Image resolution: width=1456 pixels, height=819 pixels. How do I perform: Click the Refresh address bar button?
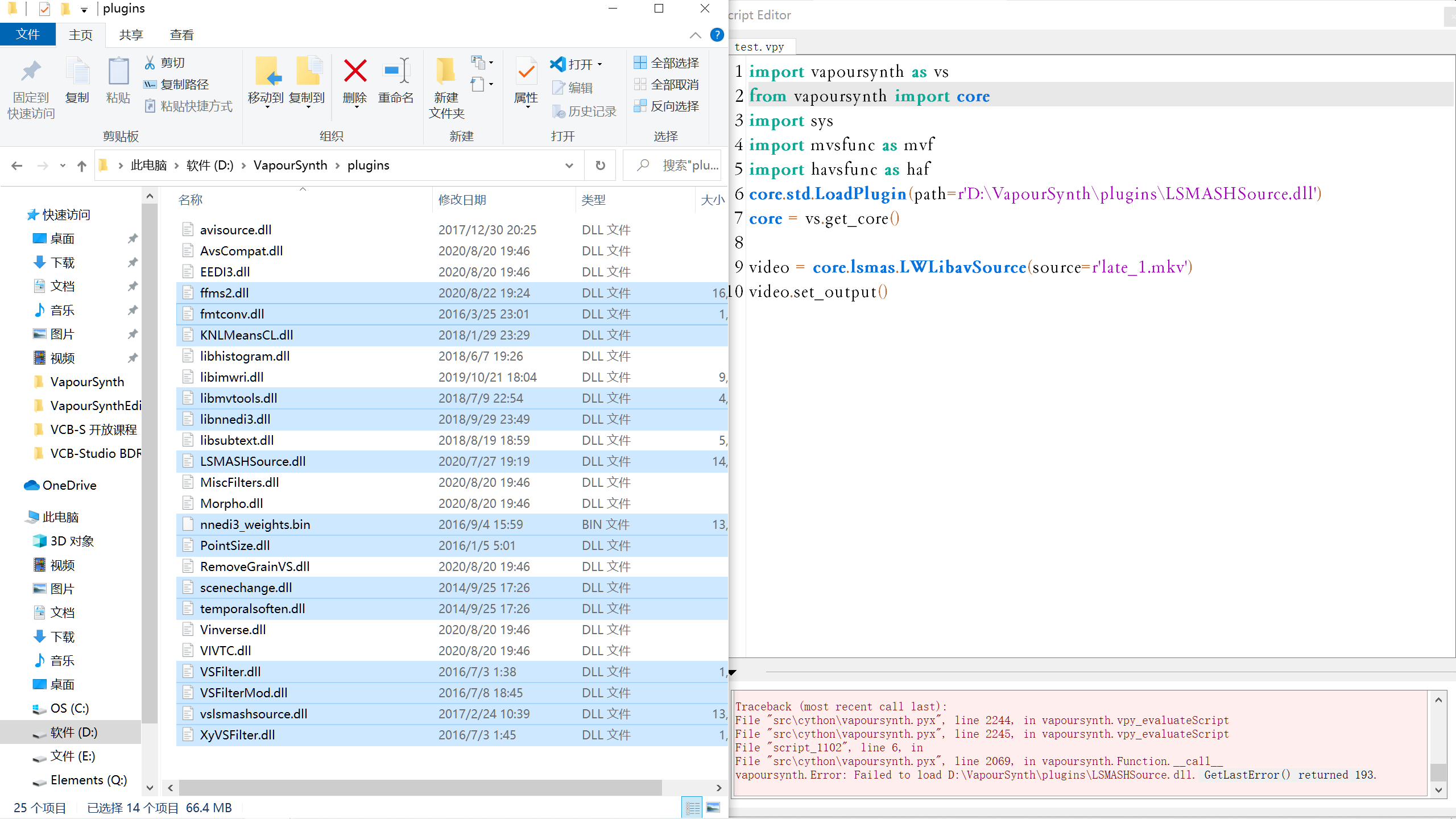point(600,166)
